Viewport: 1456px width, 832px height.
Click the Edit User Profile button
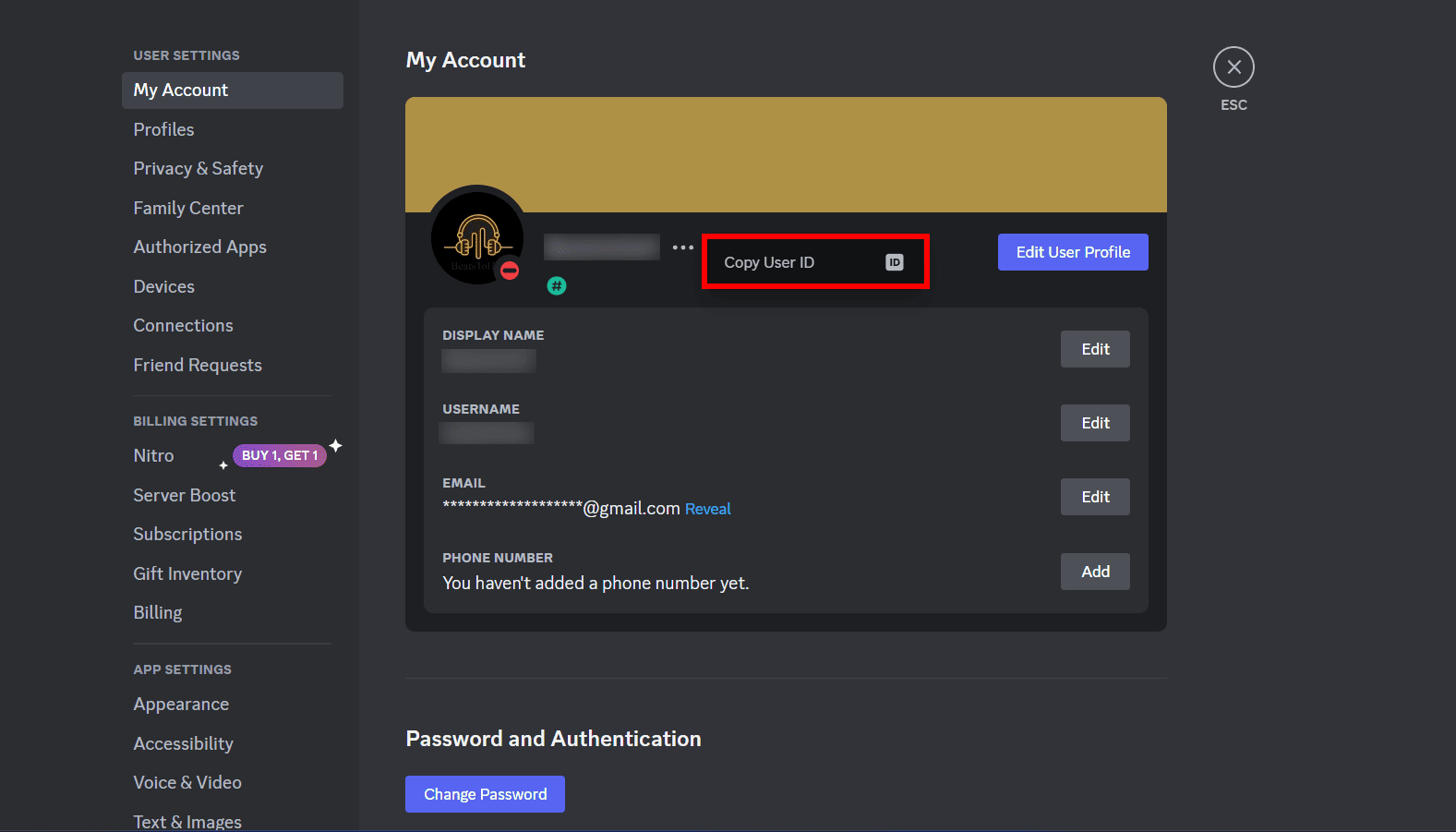pos(1073,252)
